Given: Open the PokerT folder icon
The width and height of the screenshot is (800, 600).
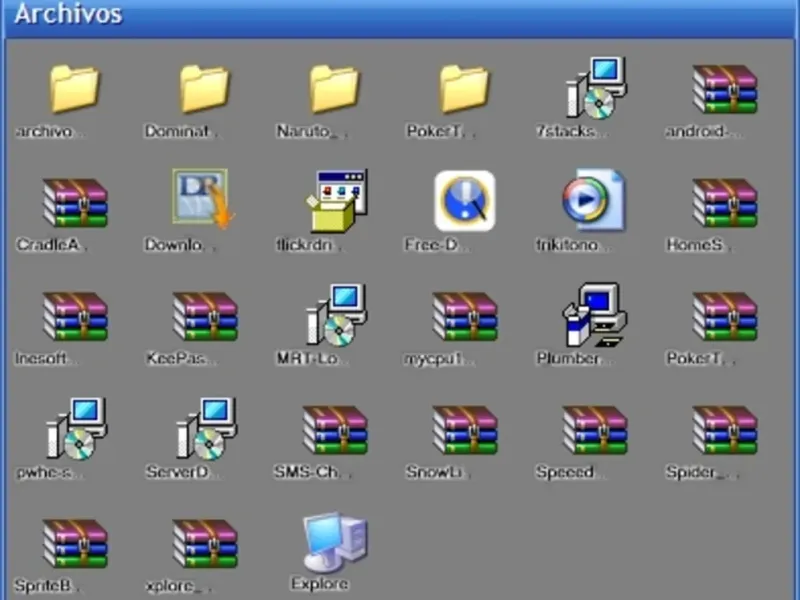Looking at the screenshot, I should coord(464,88).
